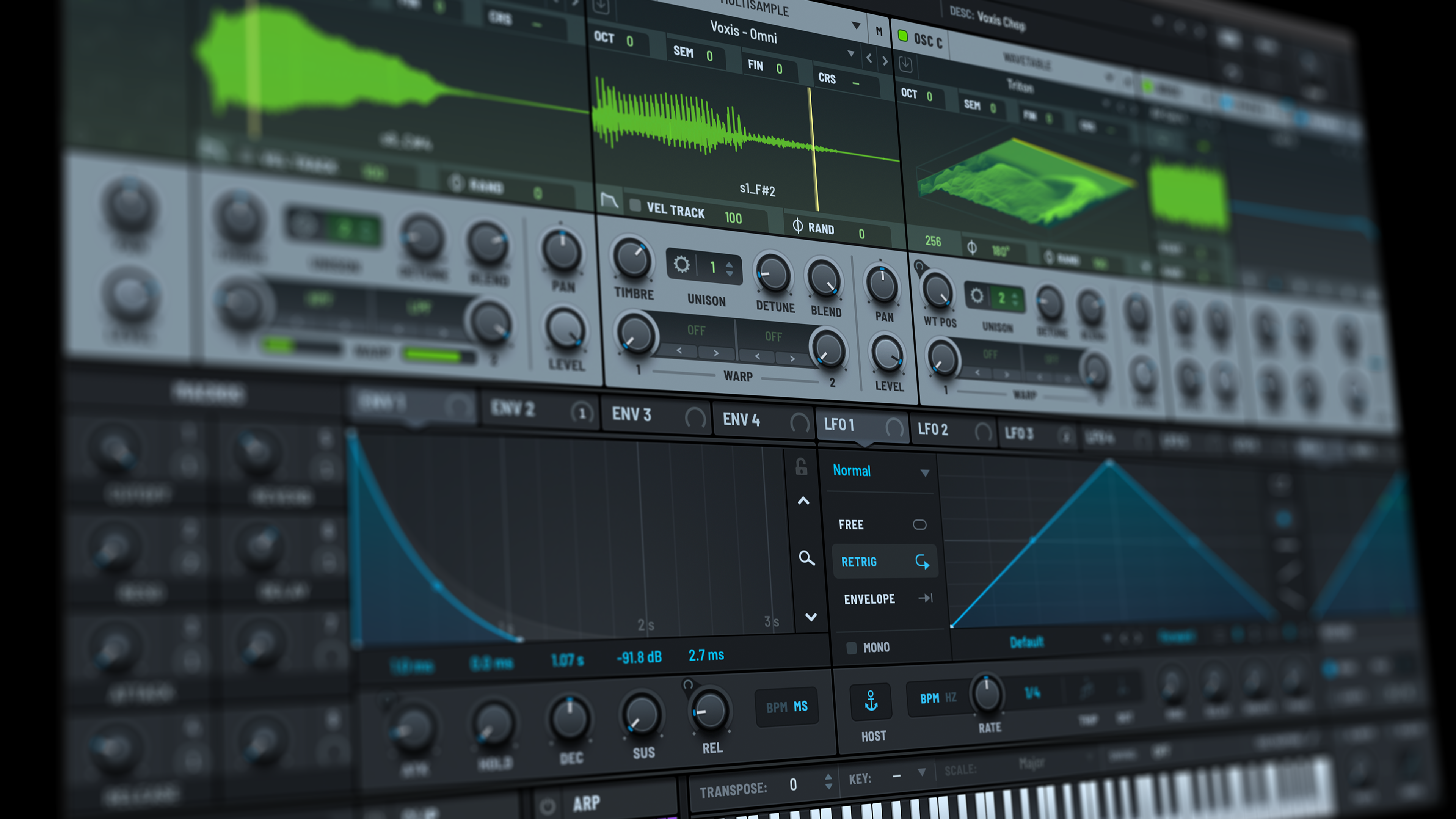Adjust the UNISON voice stepper showing 2
Viewport: 1456px width, 819px height.
click(x=1015, y=300)
